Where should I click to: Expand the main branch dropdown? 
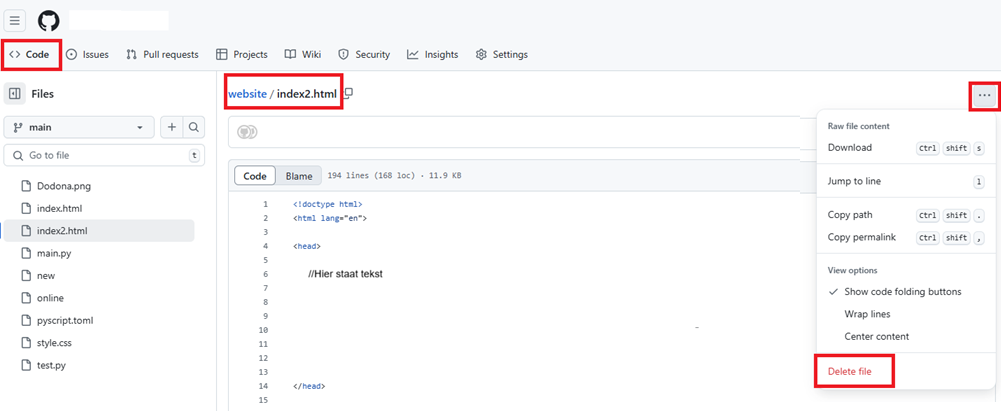(80, 127)
